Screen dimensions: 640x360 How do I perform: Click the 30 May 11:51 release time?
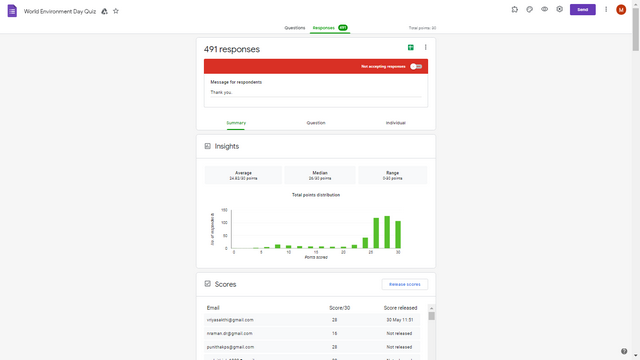(400, 320)
